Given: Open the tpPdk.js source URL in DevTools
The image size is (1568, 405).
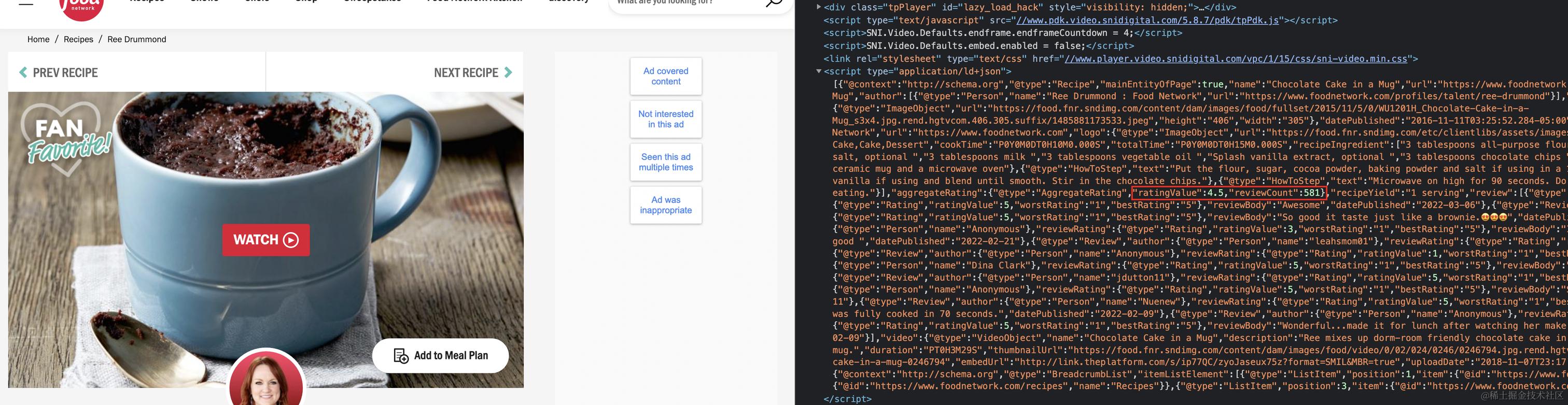Looking at the screenshot, I should pos(1147,20).
